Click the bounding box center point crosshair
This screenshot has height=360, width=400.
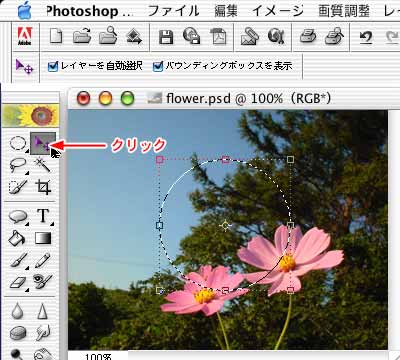226,226
